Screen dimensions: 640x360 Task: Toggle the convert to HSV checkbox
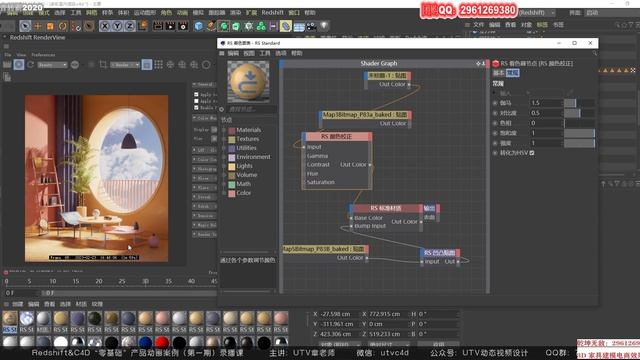[532, 153]
